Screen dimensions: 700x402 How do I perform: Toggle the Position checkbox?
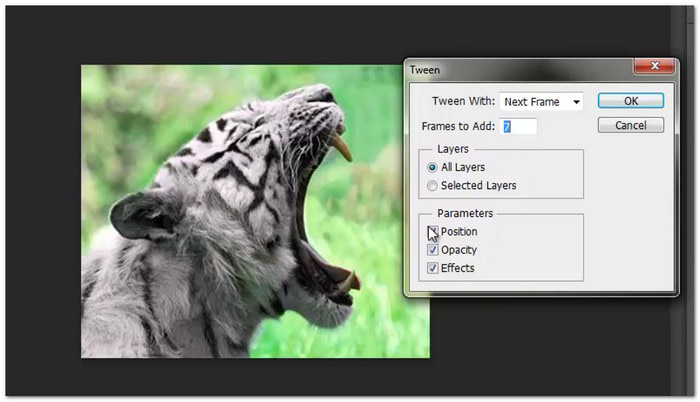432,231
